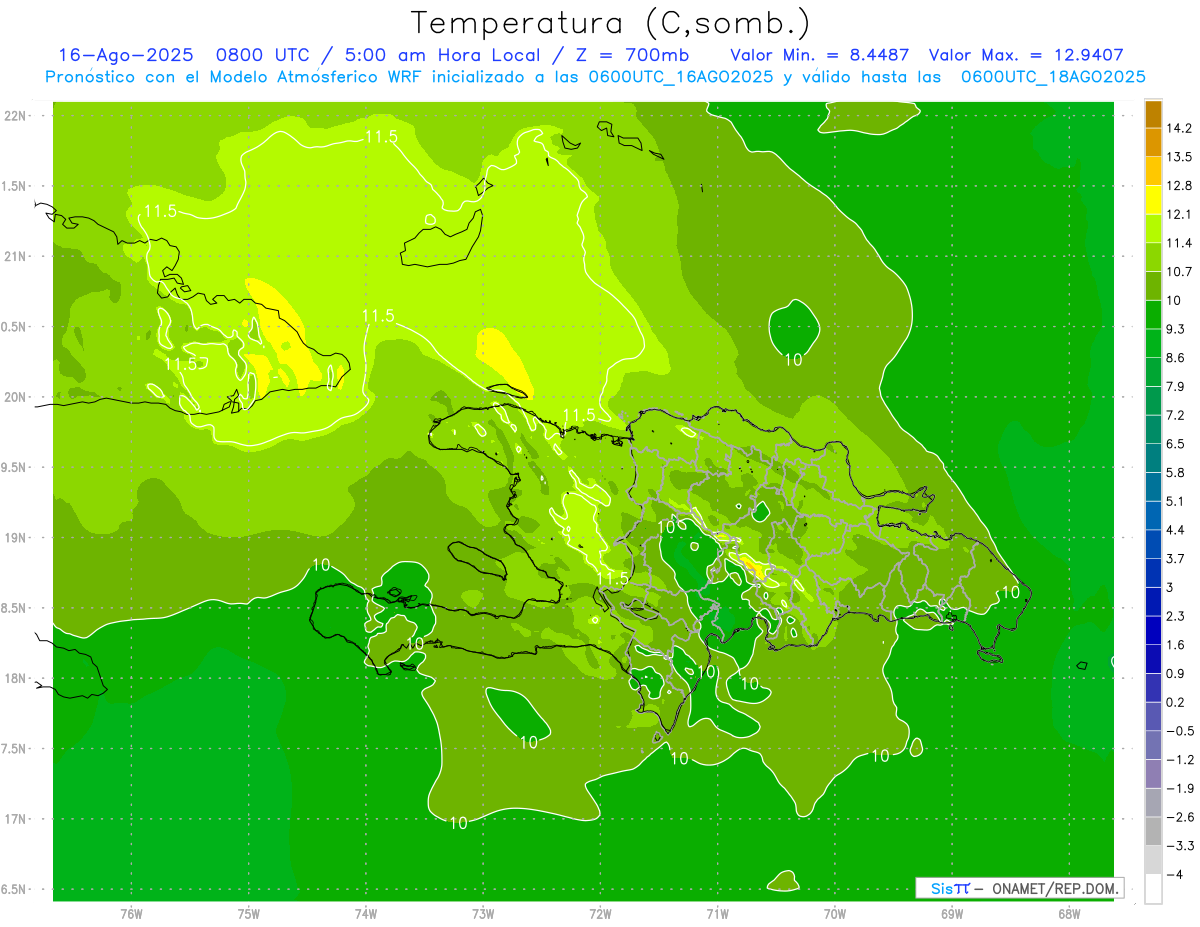Click the "18N" latitude label
The width and height of the screenshot is (1200, 927).
(16, 679)
